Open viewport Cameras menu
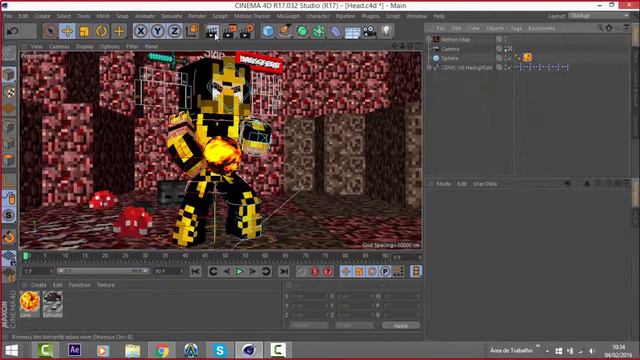 60,47
